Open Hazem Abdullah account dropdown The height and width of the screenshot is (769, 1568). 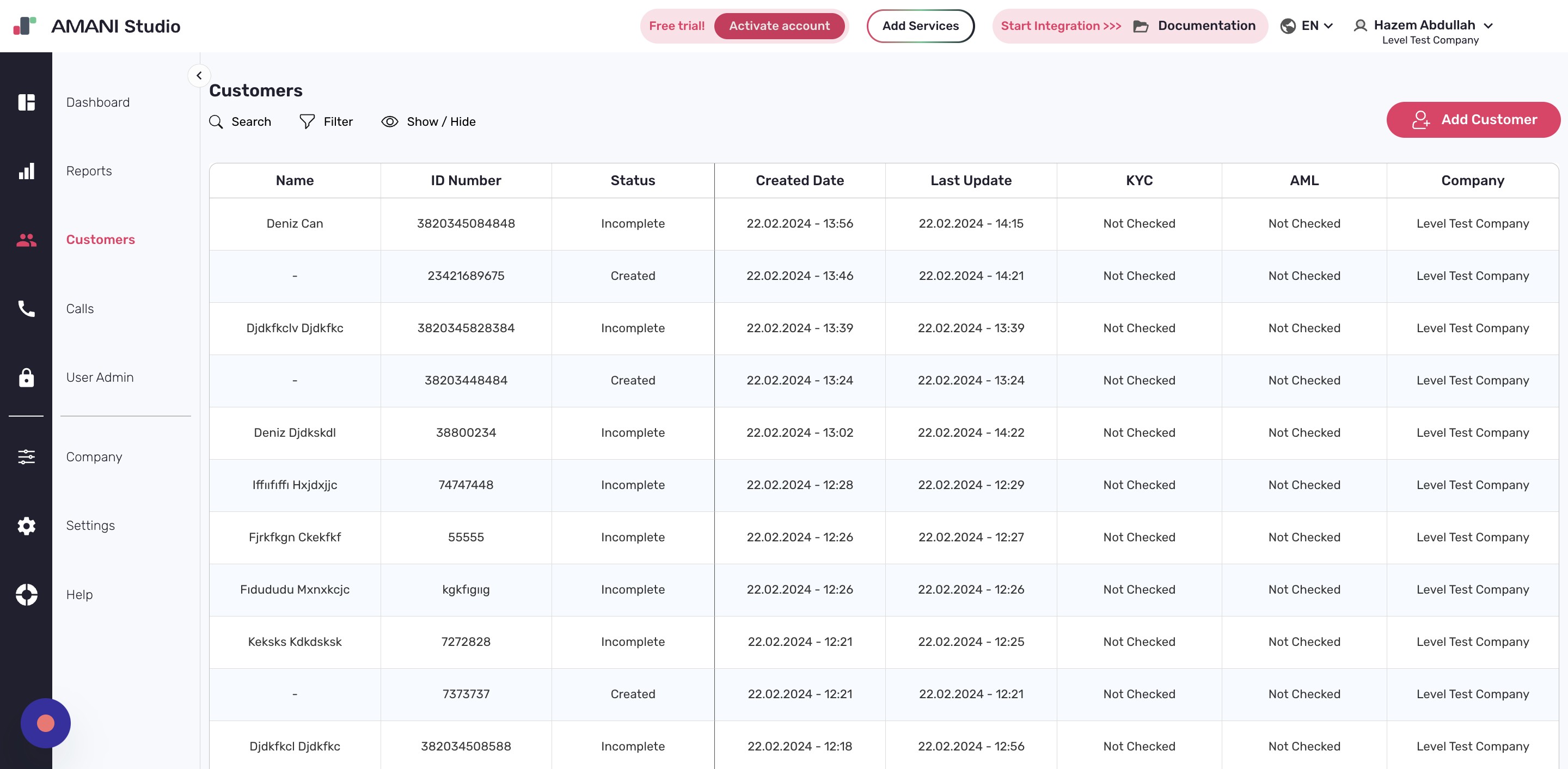point(1424,26)
